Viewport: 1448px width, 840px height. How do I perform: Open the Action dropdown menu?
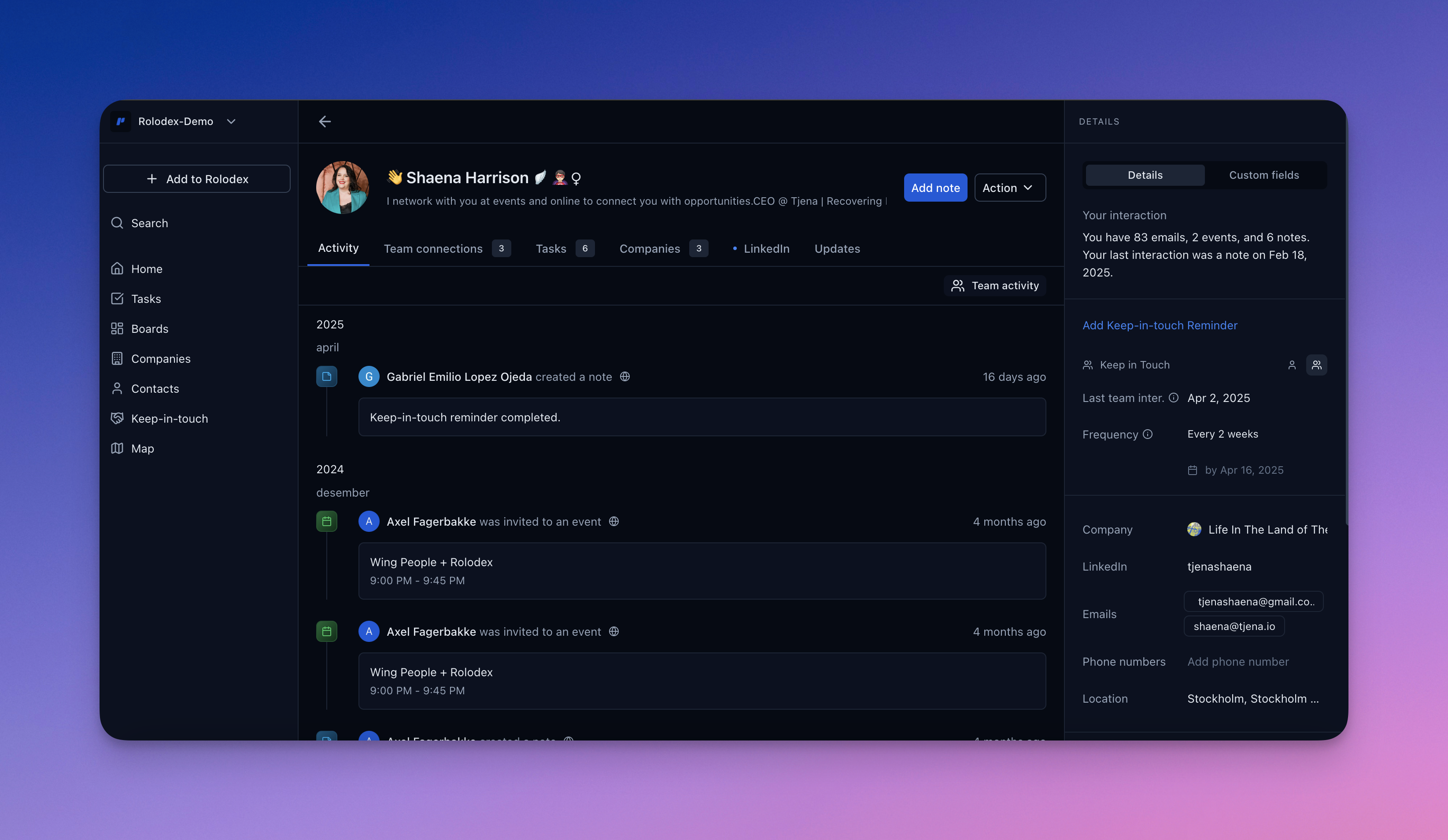(1009, 188)
